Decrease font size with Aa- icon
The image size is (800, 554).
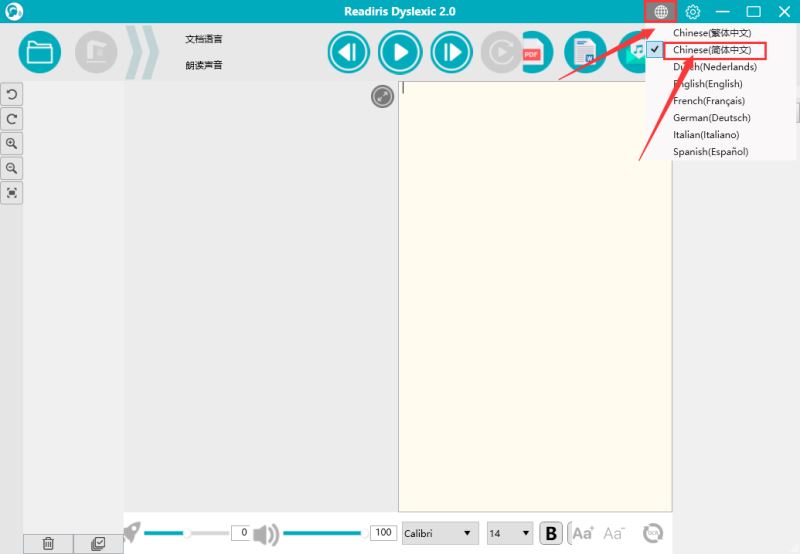[614, 534]
